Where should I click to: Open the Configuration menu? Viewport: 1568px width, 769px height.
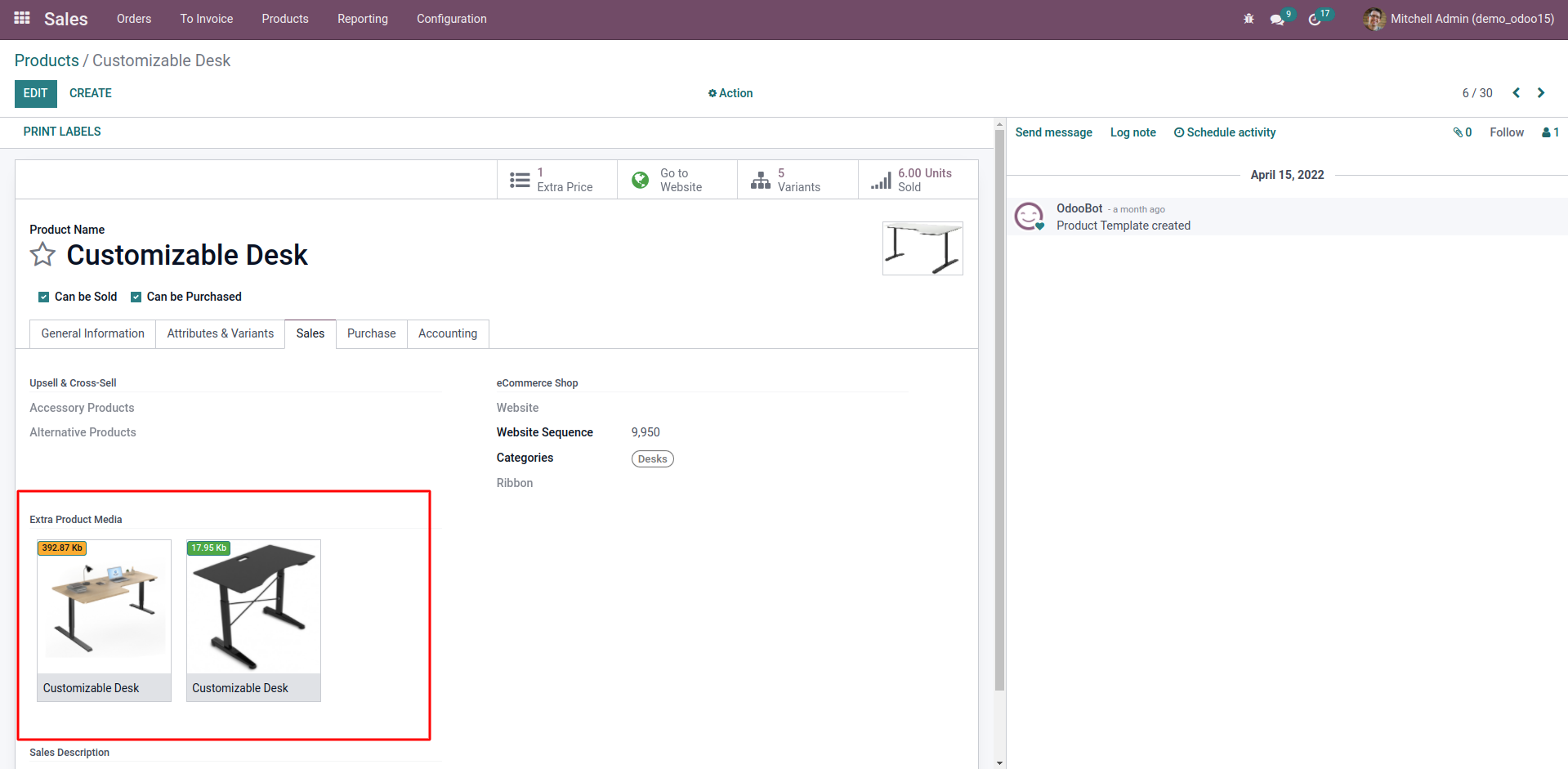(x=452, y=19)
